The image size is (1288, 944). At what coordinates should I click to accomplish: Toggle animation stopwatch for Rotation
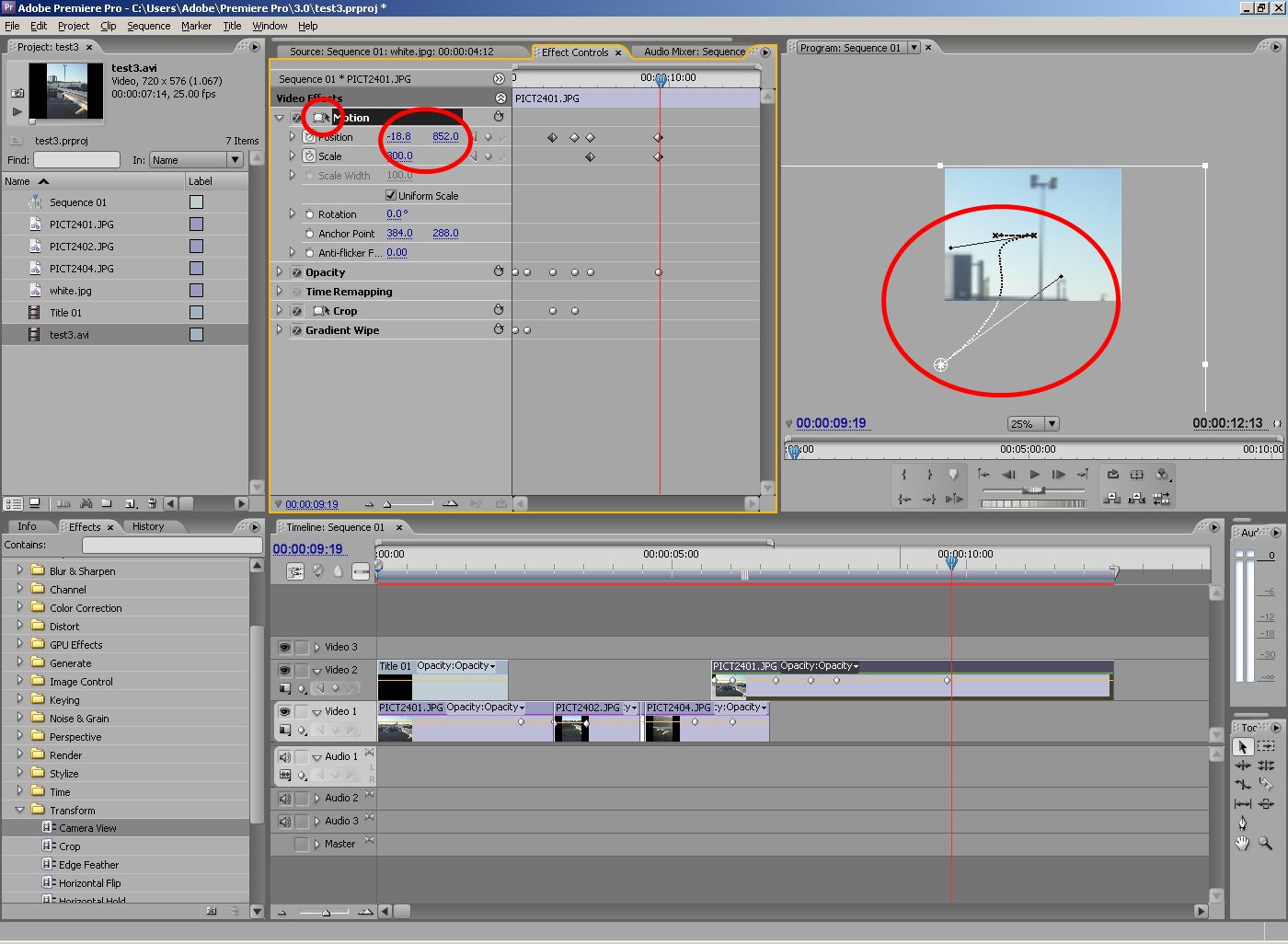tap(309, 214)
